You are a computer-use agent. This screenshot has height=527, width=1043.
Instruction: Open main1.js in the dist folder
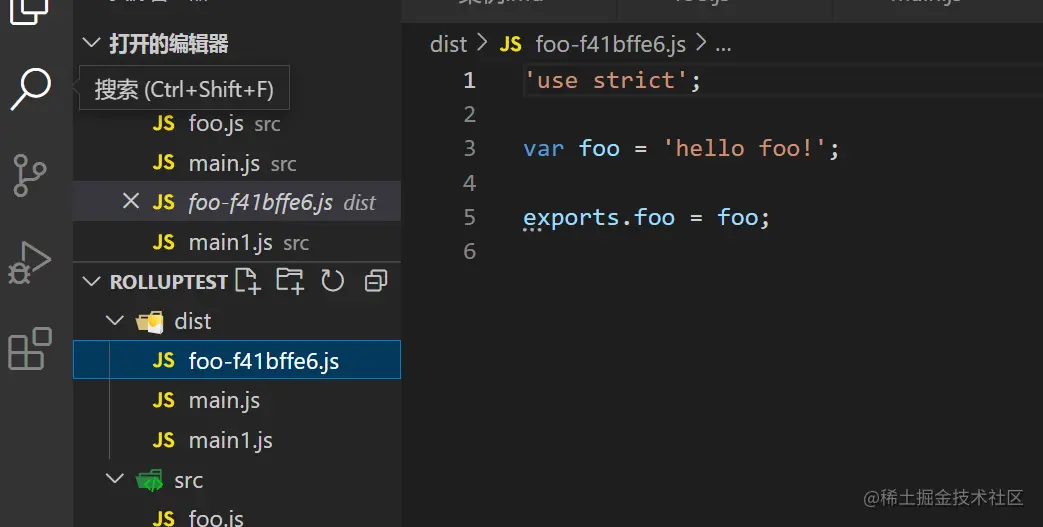(230, 440)
